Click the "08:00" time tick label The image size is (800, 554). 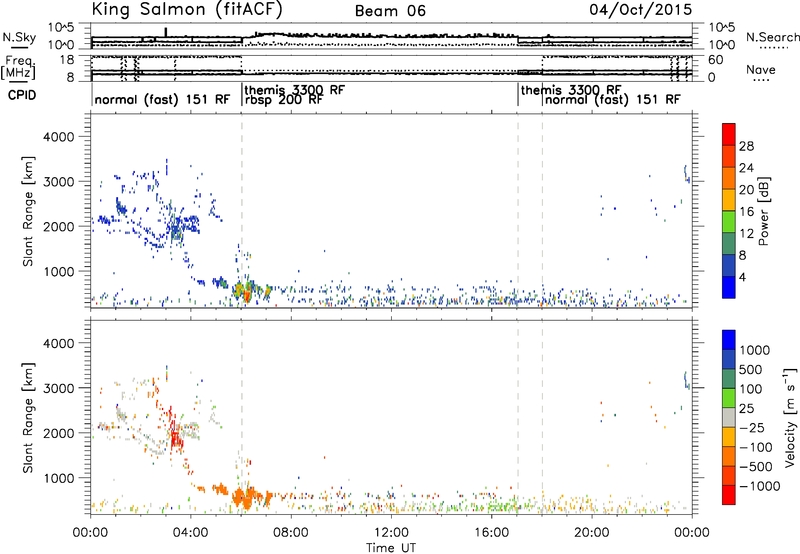pos(291,533)
